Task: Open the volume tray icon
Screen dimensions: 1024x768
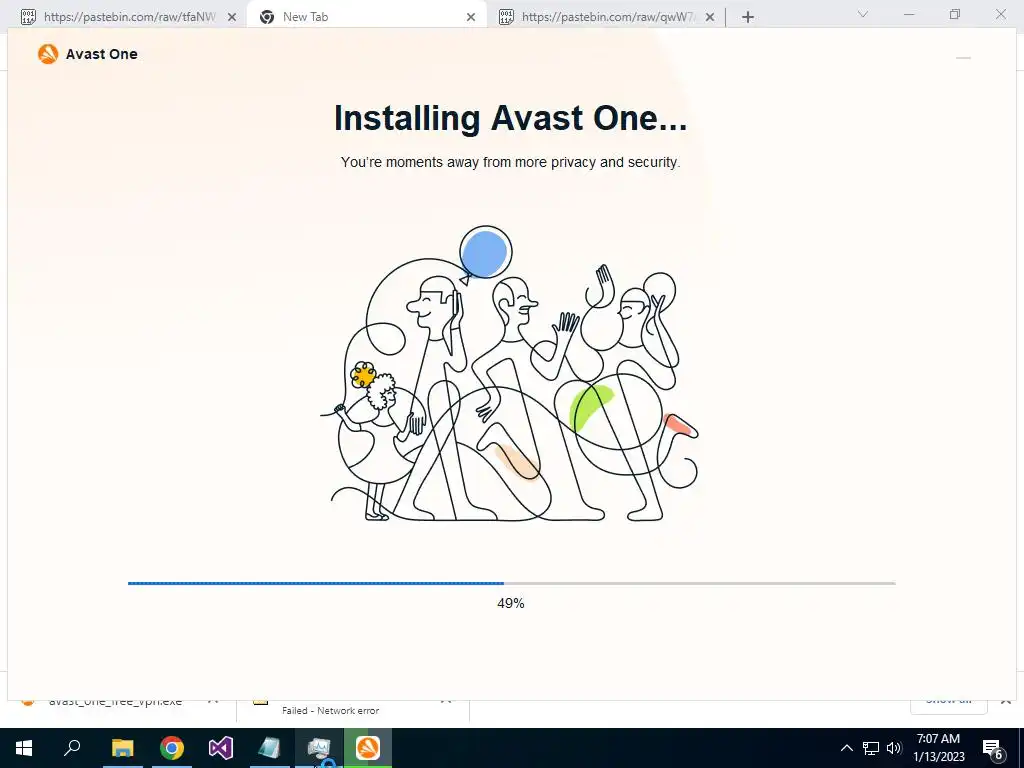Action: 894,748
